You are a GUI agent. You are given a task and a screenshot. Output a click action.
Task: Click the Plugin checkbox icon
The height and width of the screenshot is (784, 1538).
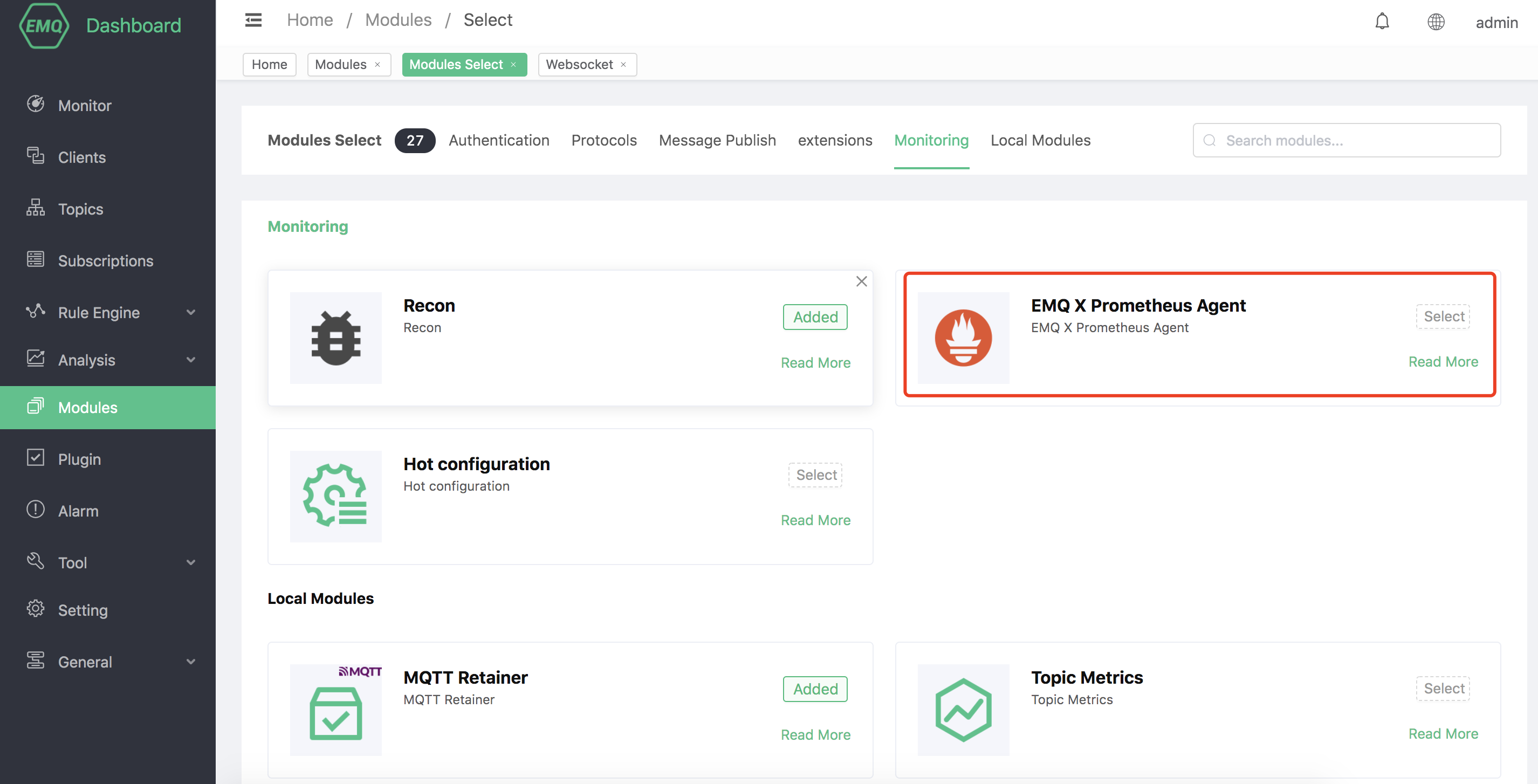point(35,458)
